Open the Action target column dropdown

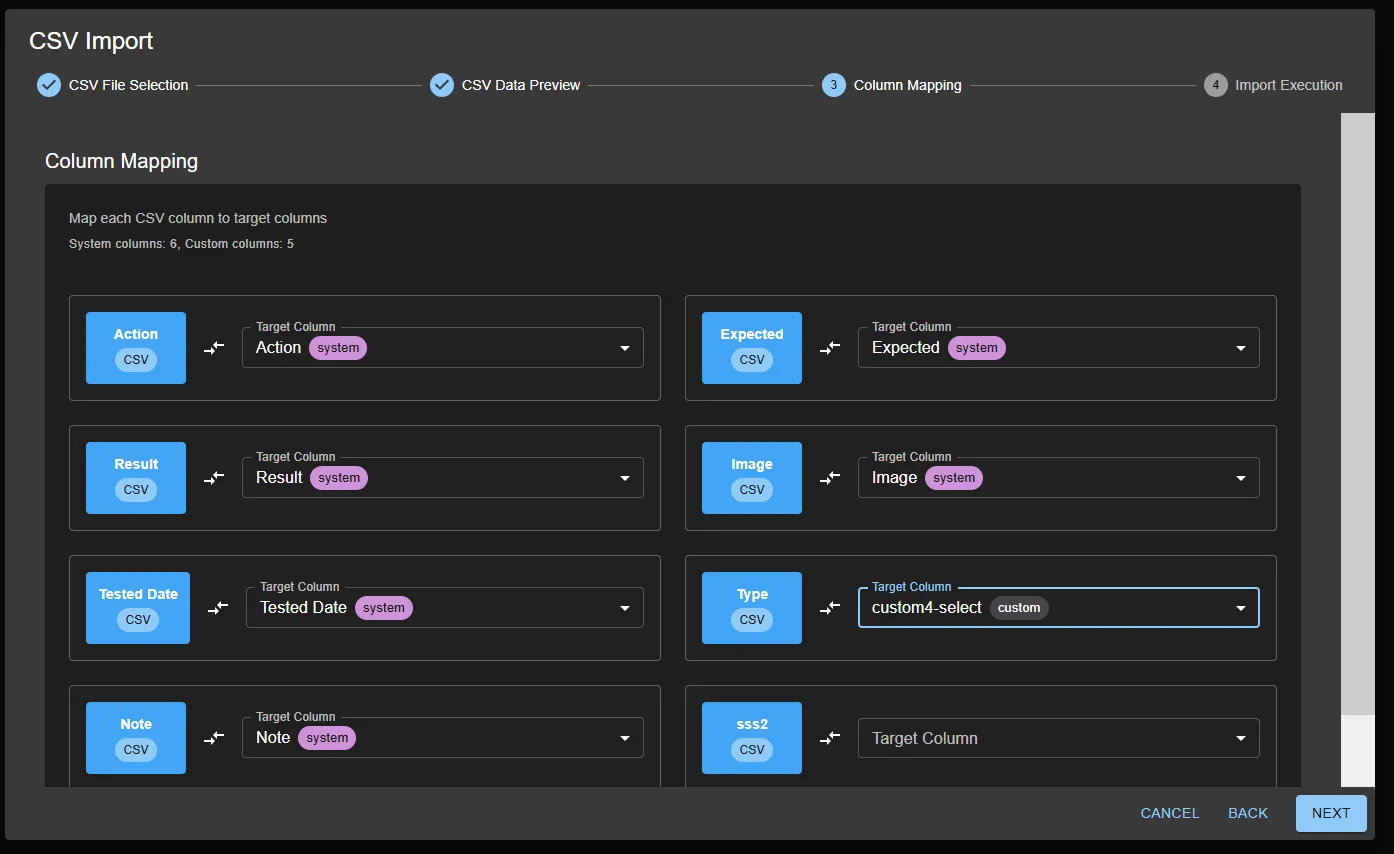442,348
